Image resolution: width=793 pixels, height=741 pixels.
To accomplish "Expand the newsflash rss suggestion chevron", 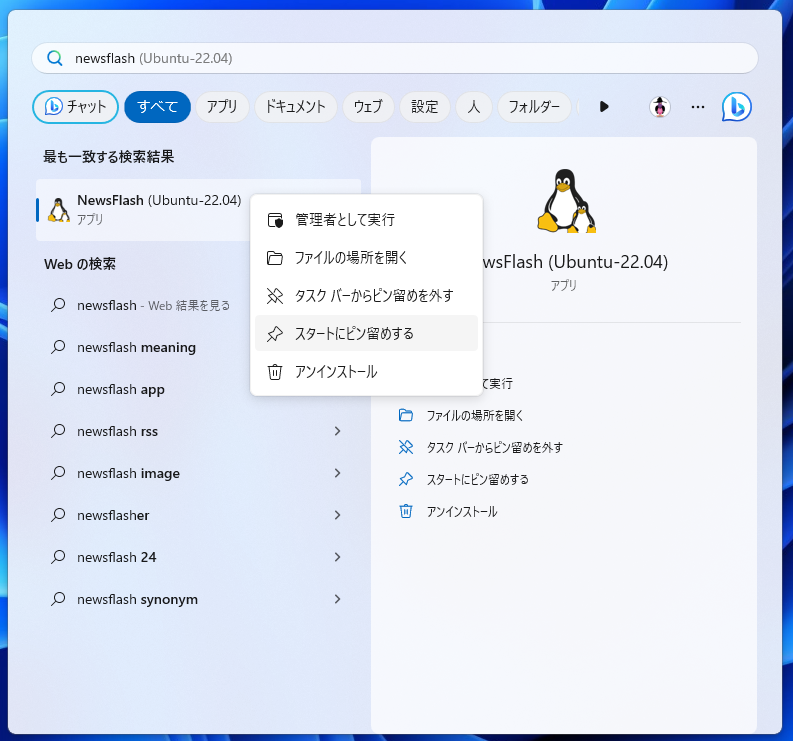I will tap(337, 431).
